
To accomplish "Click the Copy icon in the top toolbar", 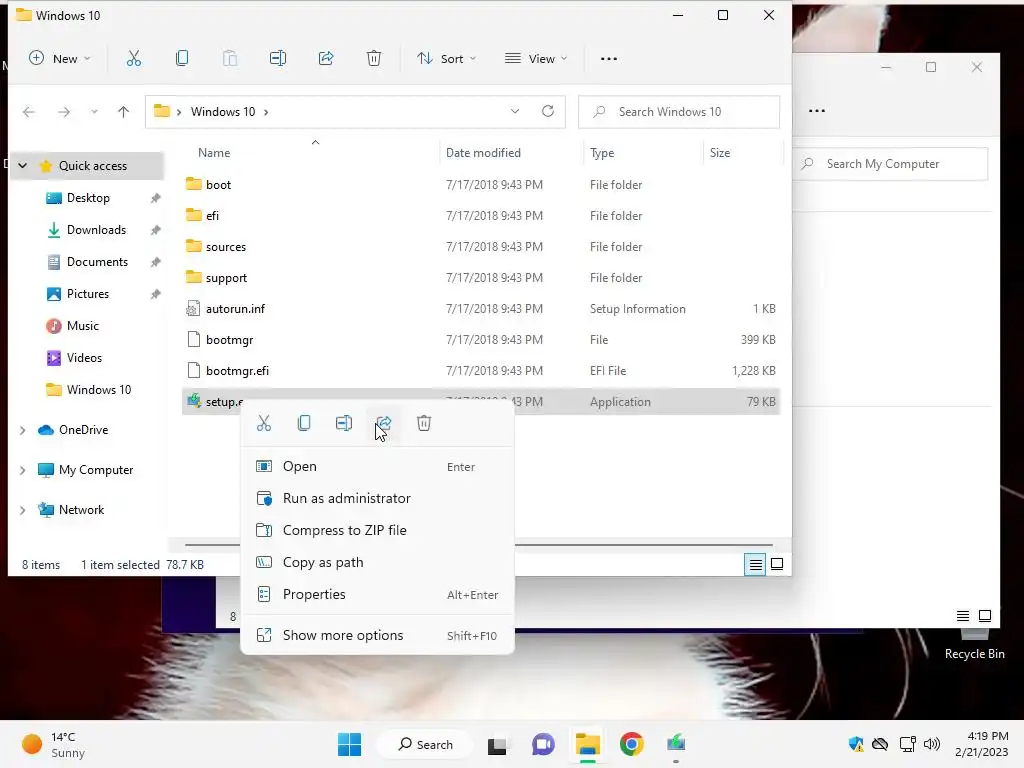I will (182, 59).
